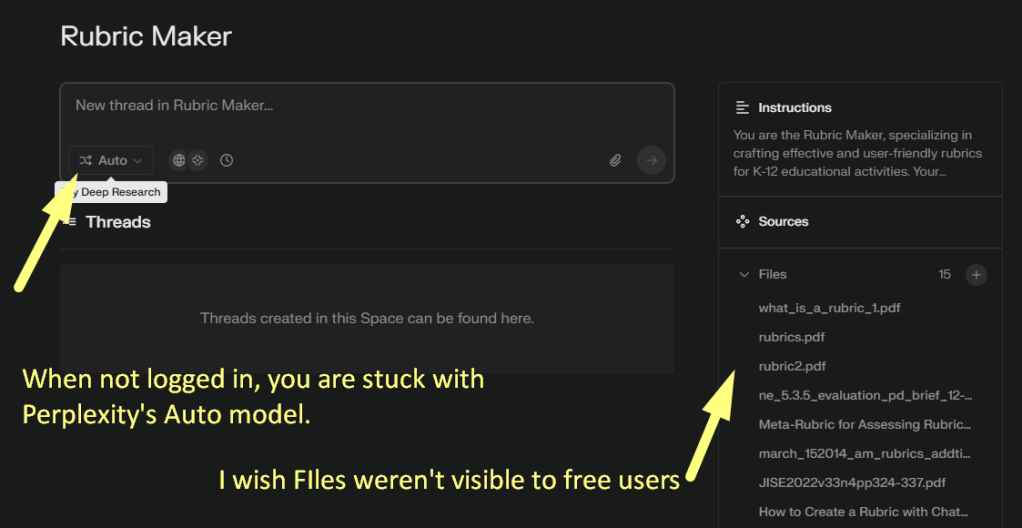
Task: Open the Instructions panel heading
Action: 794,107
